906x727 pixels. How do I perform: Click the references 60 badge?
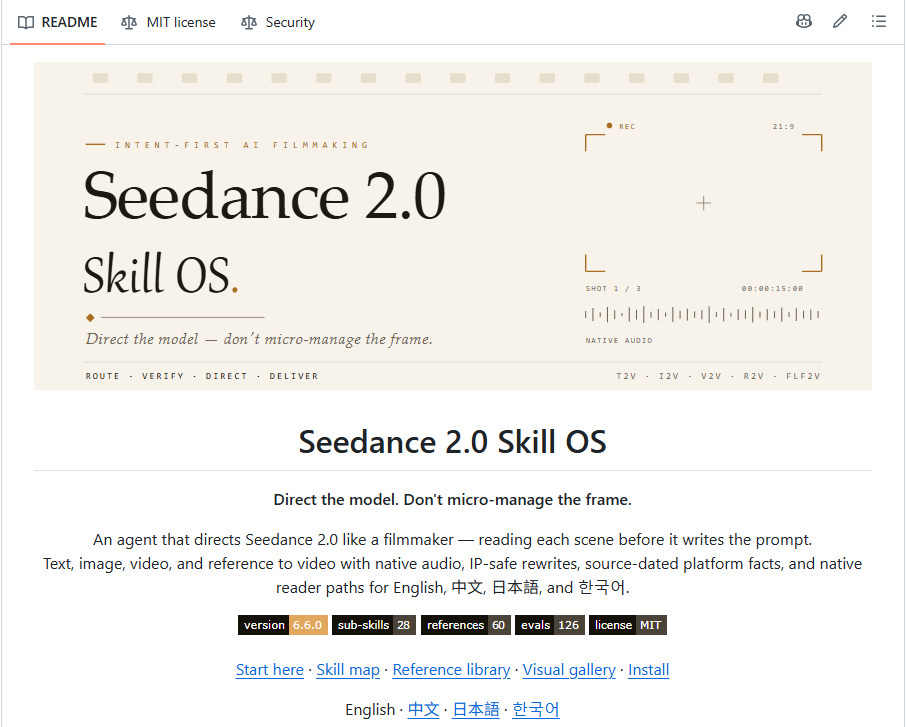click(466, 625)
